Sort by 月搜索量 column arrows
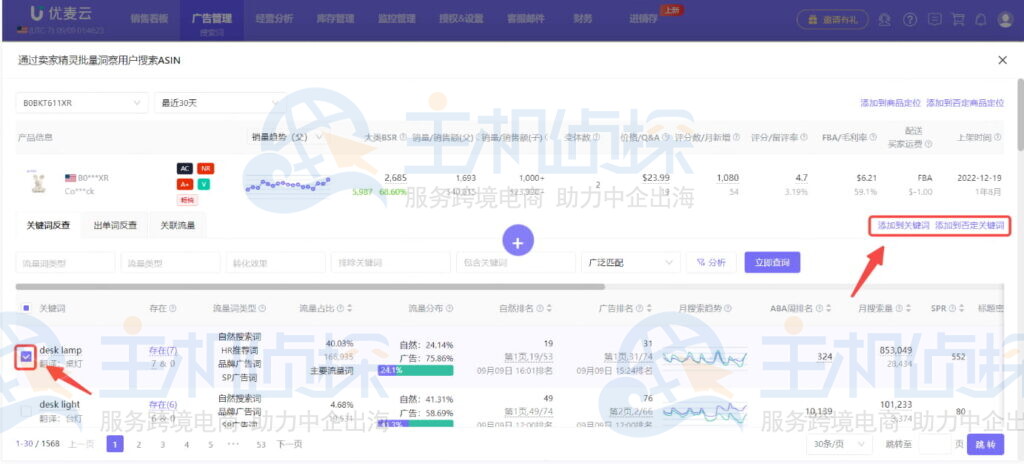Image resolution: width=1024 pixels, height=464 pixels. tap(908, 308)
